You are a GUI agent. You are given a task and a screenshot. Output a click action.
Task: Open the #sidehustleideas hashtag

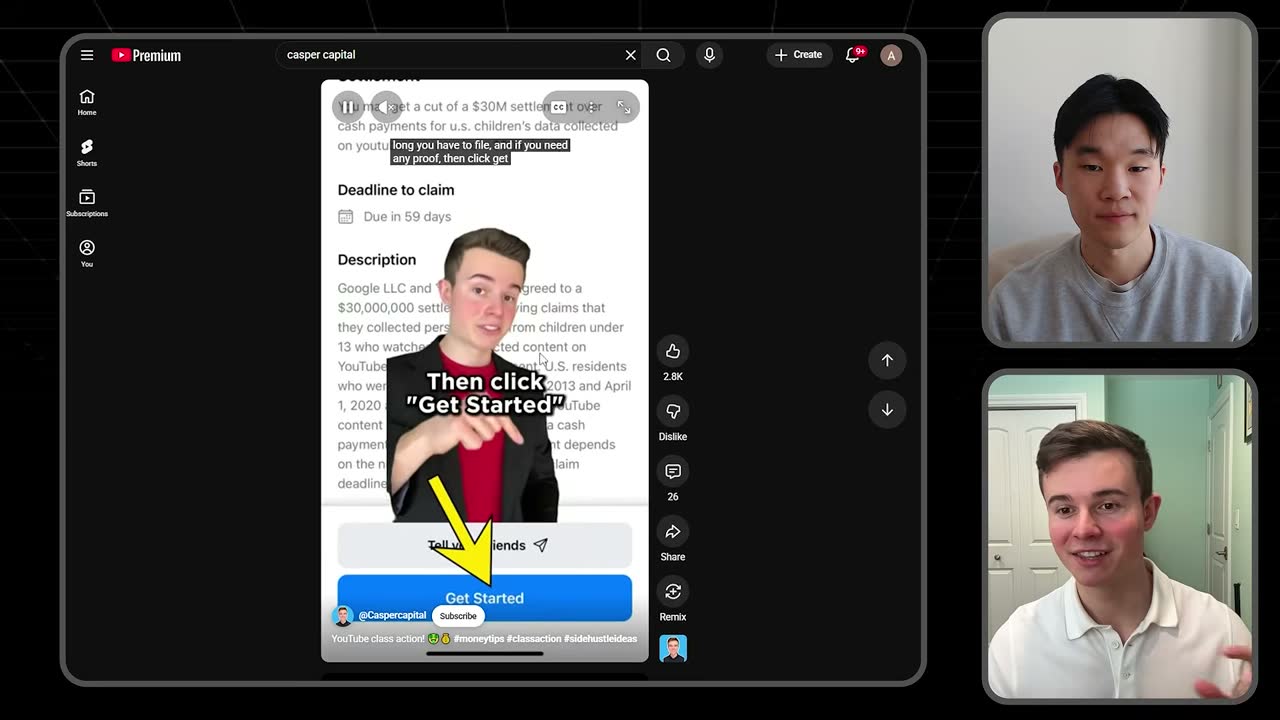(600, 639)
